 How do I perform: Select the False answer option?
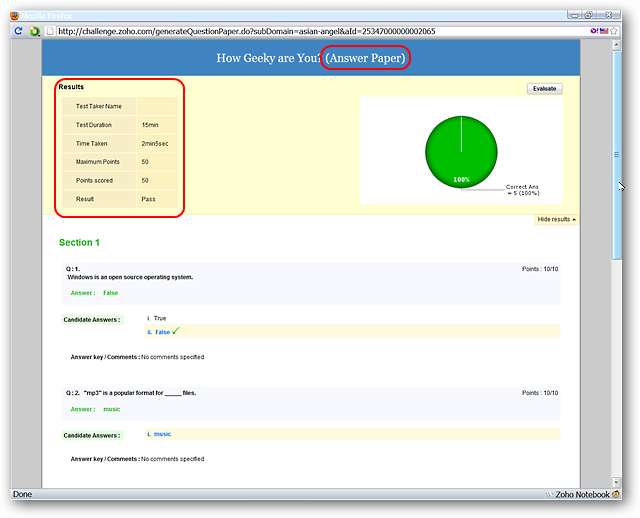163,332
